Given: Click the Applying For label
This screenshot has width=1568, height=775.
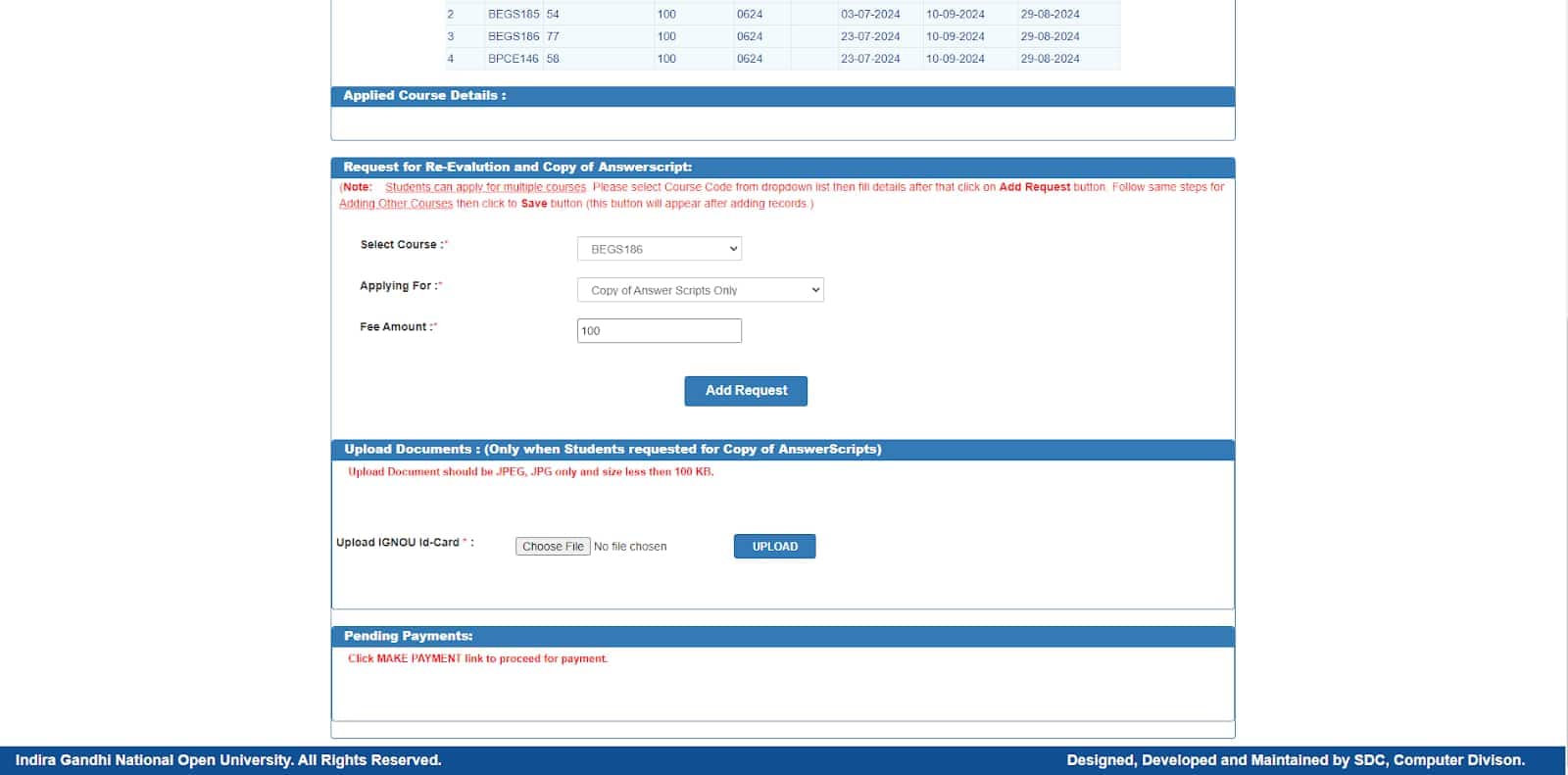Looking at the screenshot, I should pos(401,286).
